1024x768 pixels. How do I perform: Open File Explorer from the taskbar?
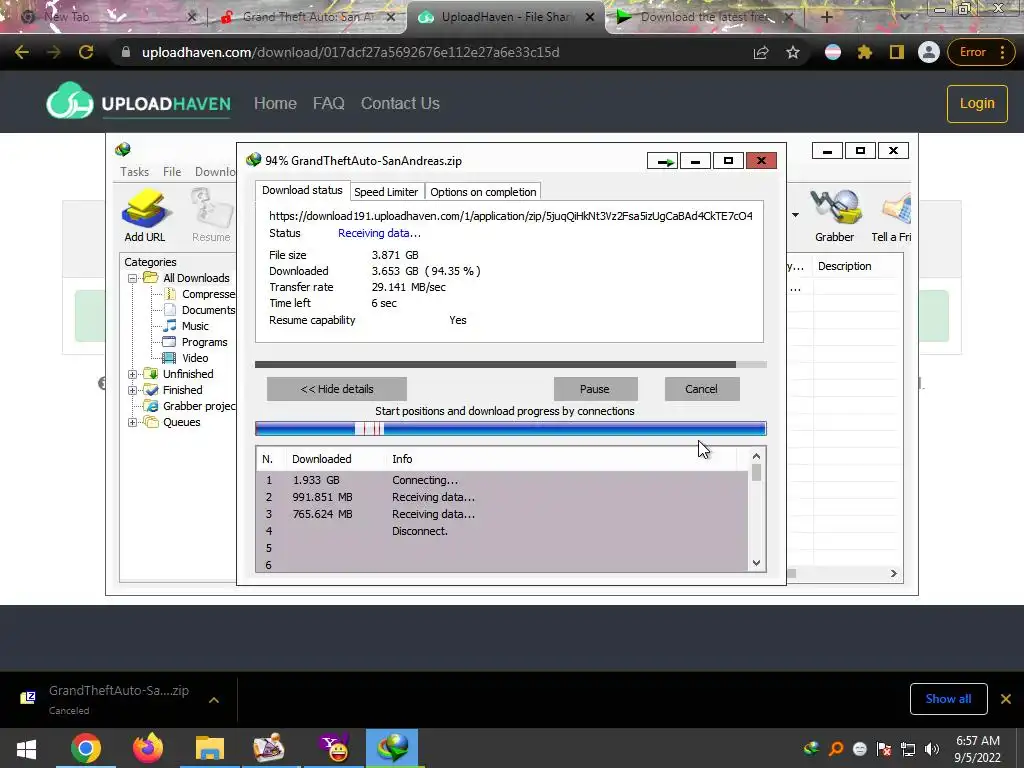coord(209,748)
